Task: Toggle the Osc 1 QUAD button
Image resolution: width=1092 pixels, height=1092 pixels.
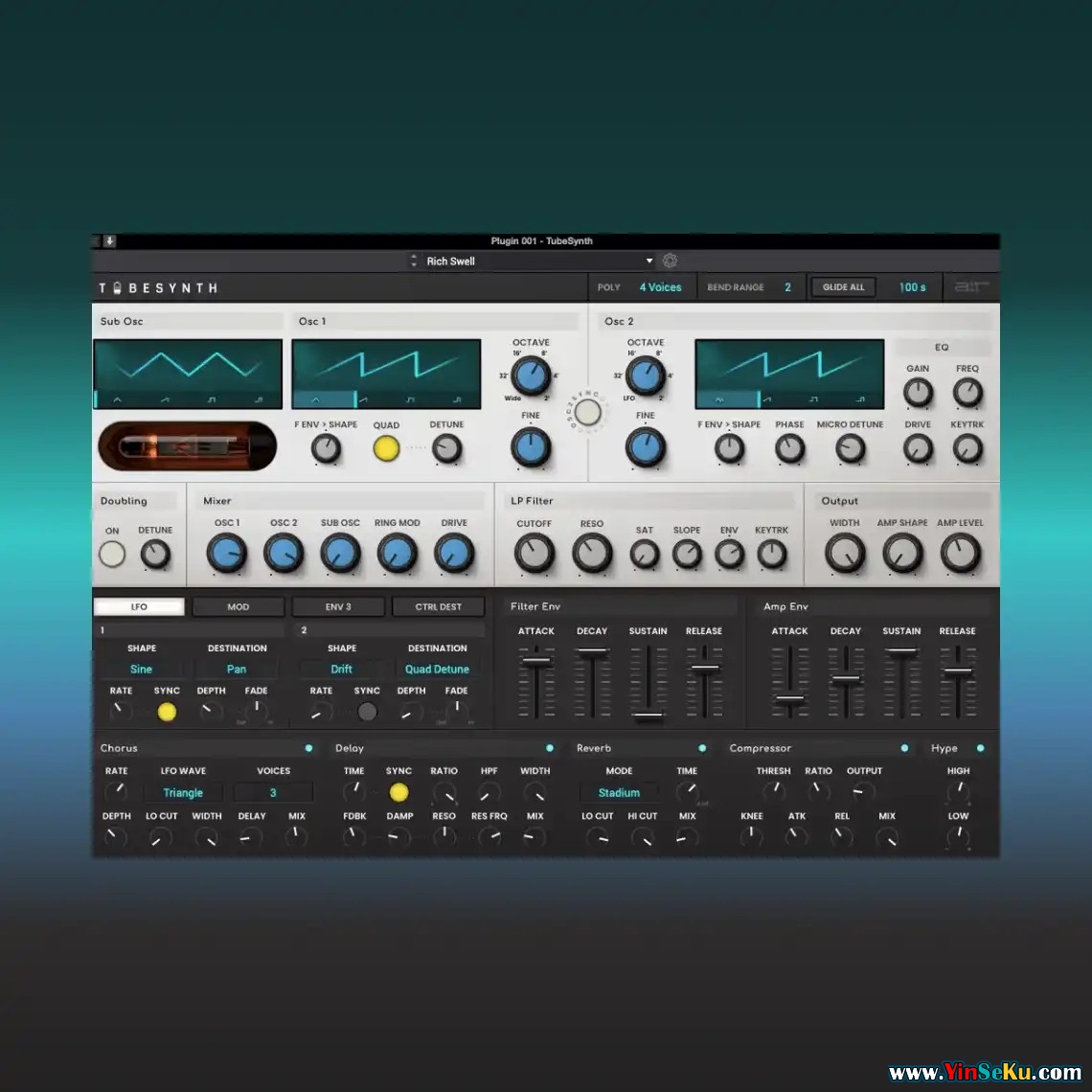Action: pyautogui.click(x=386, y=448)
